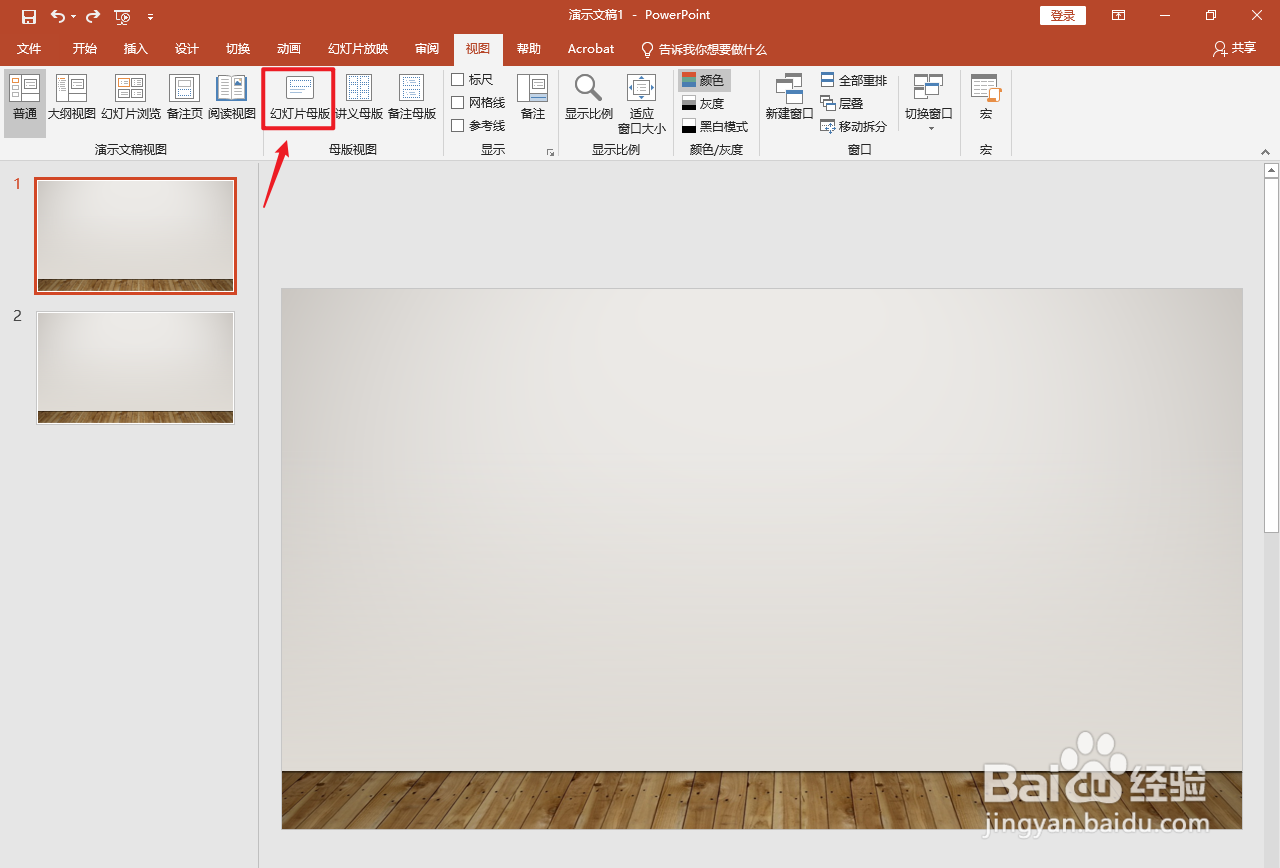Viewport: 1280px width, 868px height.
Task: Open 显示比例 zoom dialog
Action: (589, 98)
